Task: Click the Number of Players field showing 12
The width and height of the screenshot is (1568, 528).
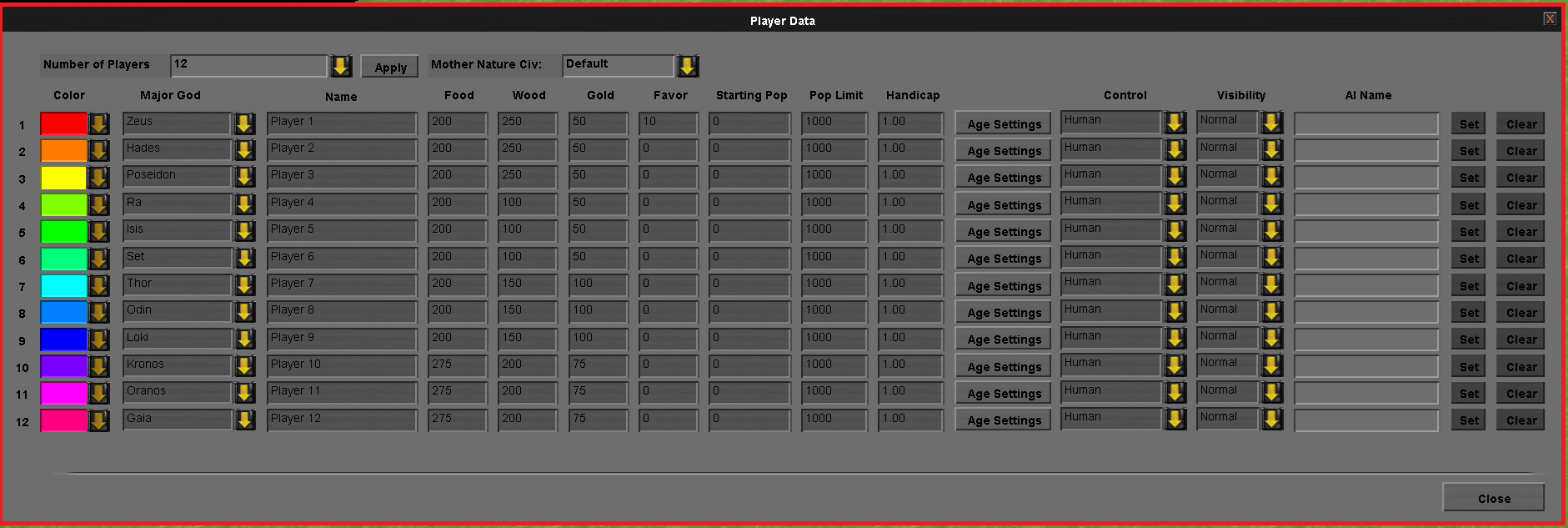Action: click(249, 66)
